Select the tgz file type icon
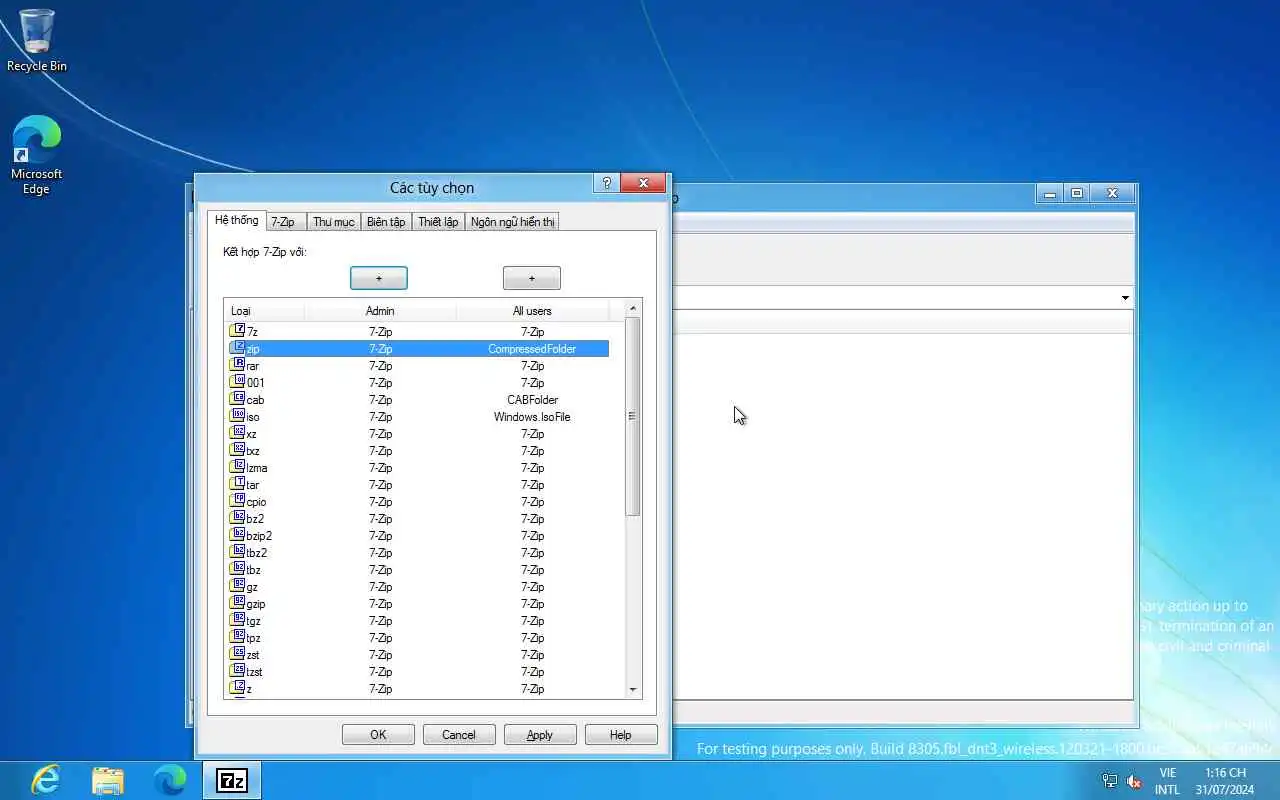This screenshot has height=800, width=1280. [x=238, y=620]
